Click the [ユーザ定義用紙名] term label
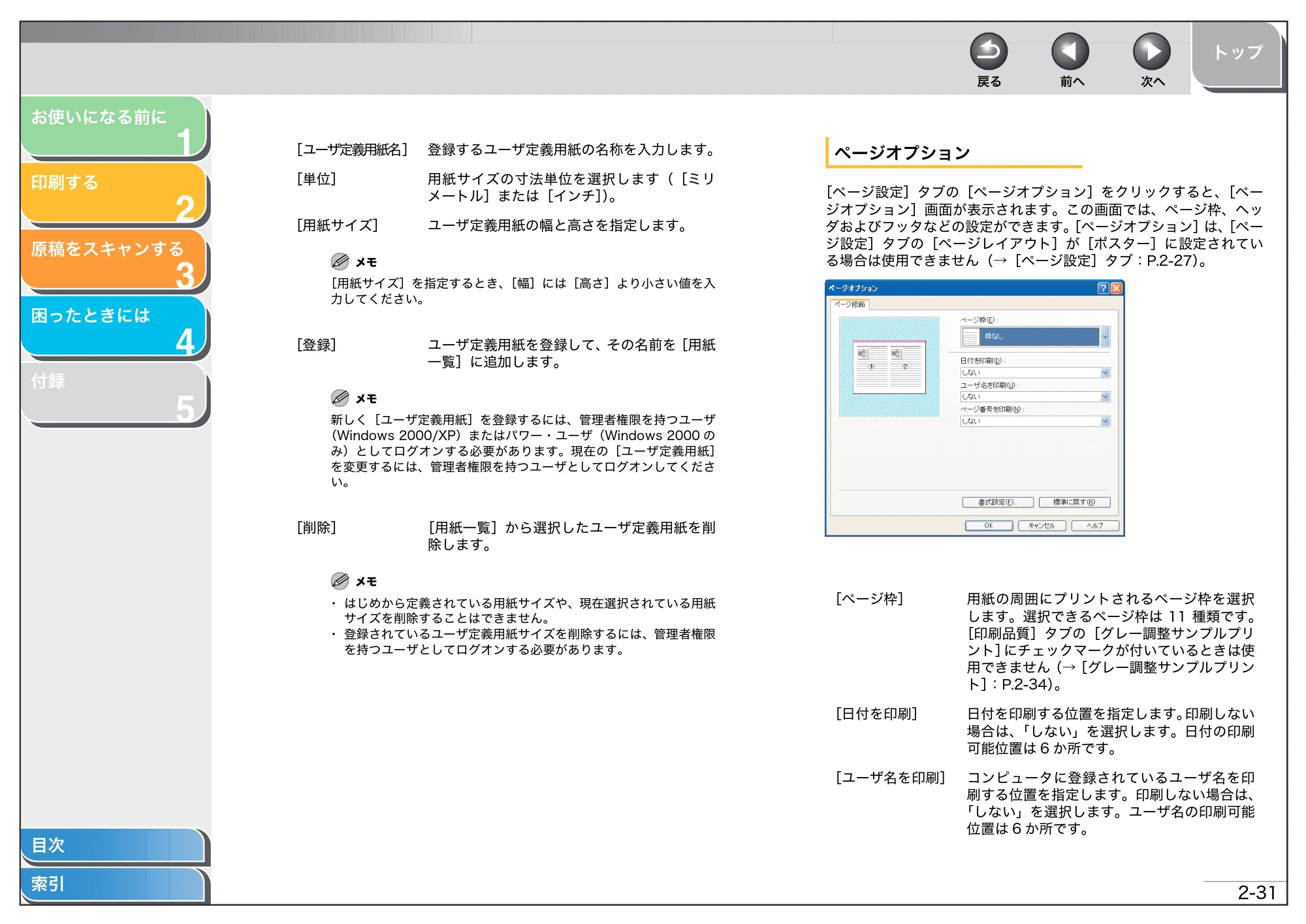Image resolution: width=1306 pixels, height=924 pixels. coord(352,150)
